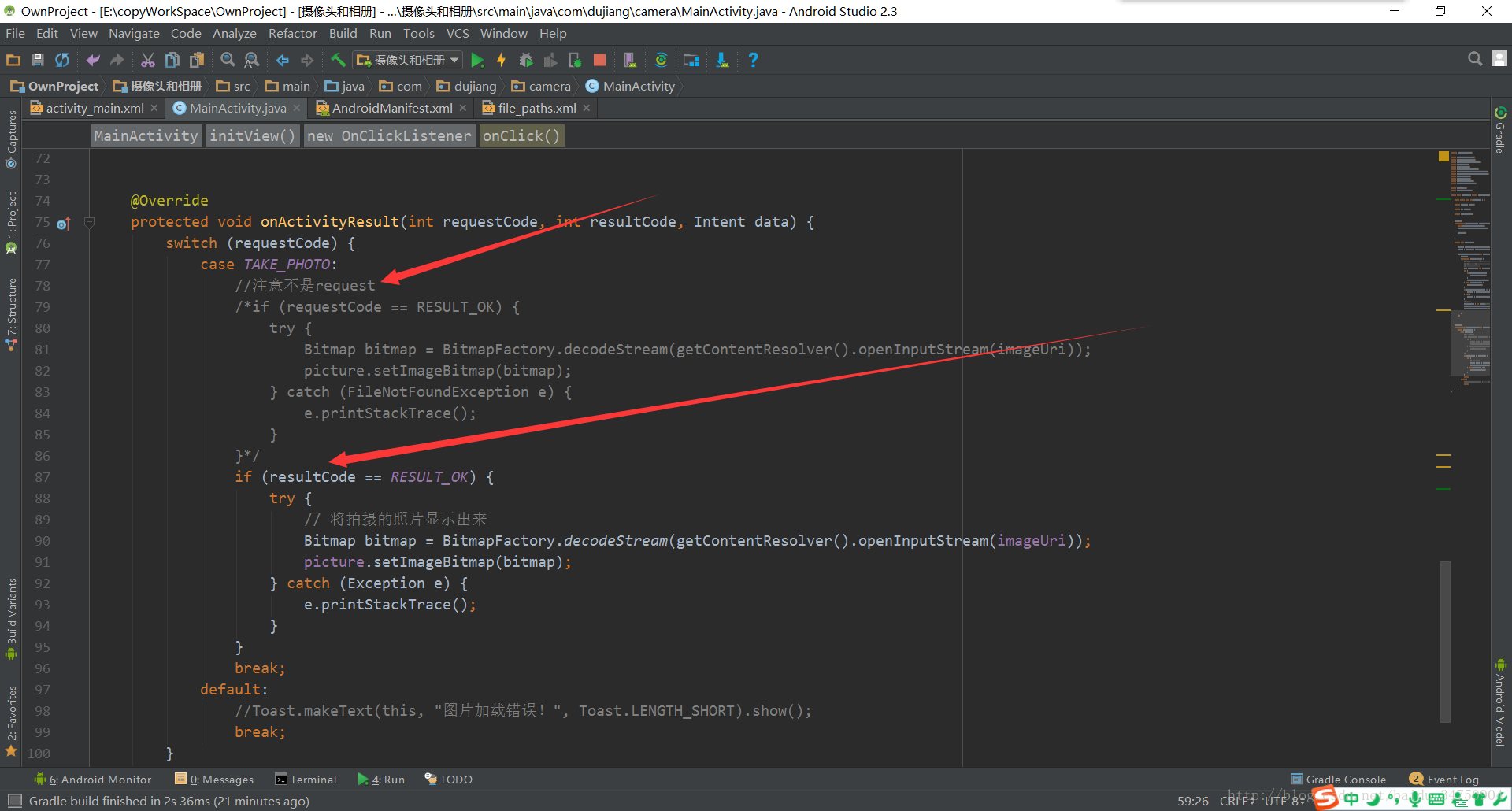
Task: Open the Refactor menu
Action: (292, 34)
